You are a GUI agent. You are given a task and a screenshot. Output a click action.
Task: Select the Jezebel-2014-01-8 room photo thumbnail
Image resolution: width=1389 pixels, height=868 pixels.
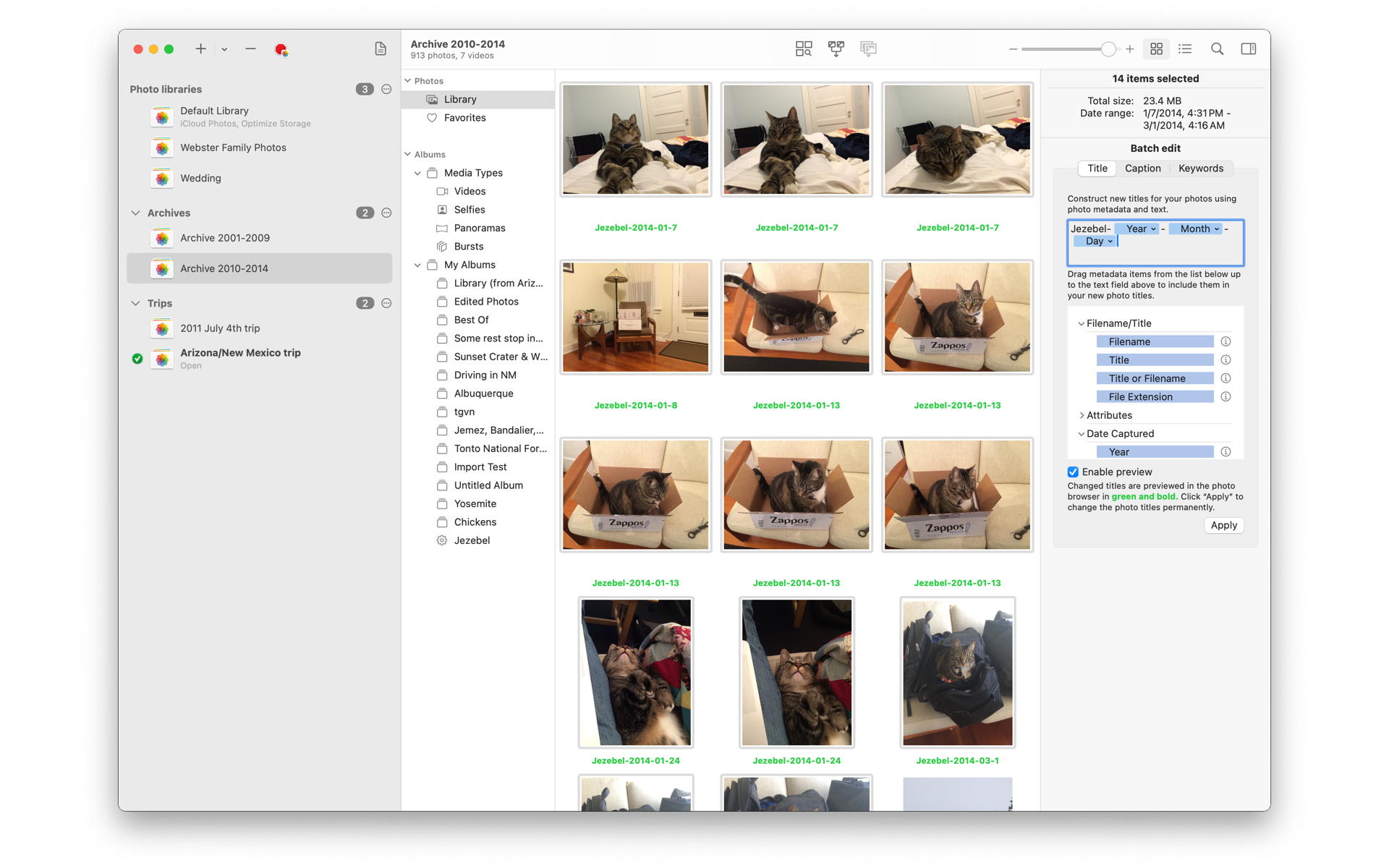[635, 317]
